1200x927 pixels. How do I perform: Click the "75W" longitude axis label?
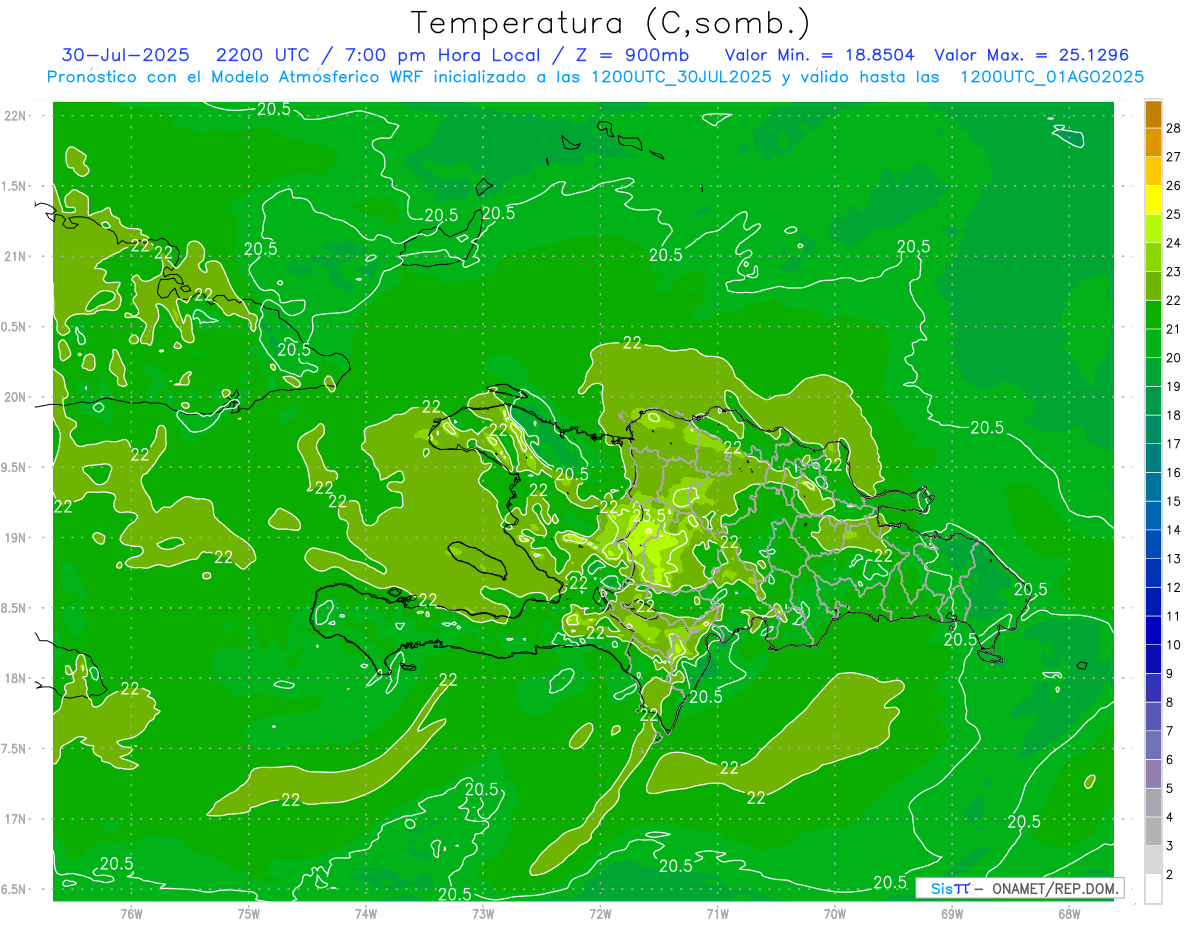coord(249,914)
